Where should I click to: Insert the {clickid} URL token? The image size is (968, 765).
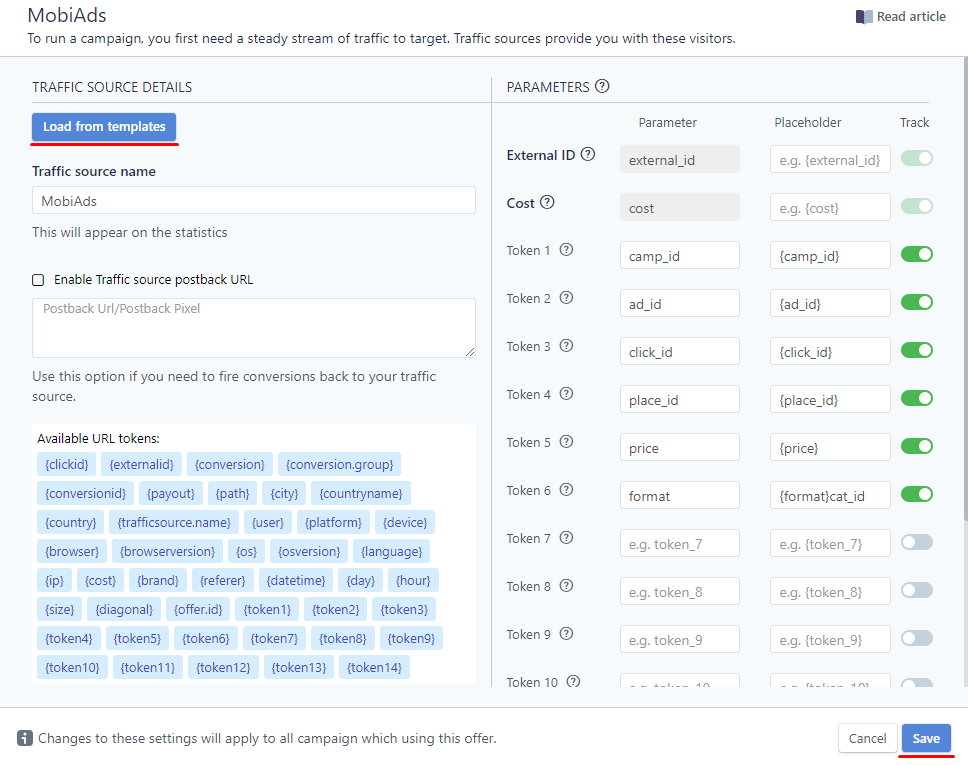click(67, 464)
